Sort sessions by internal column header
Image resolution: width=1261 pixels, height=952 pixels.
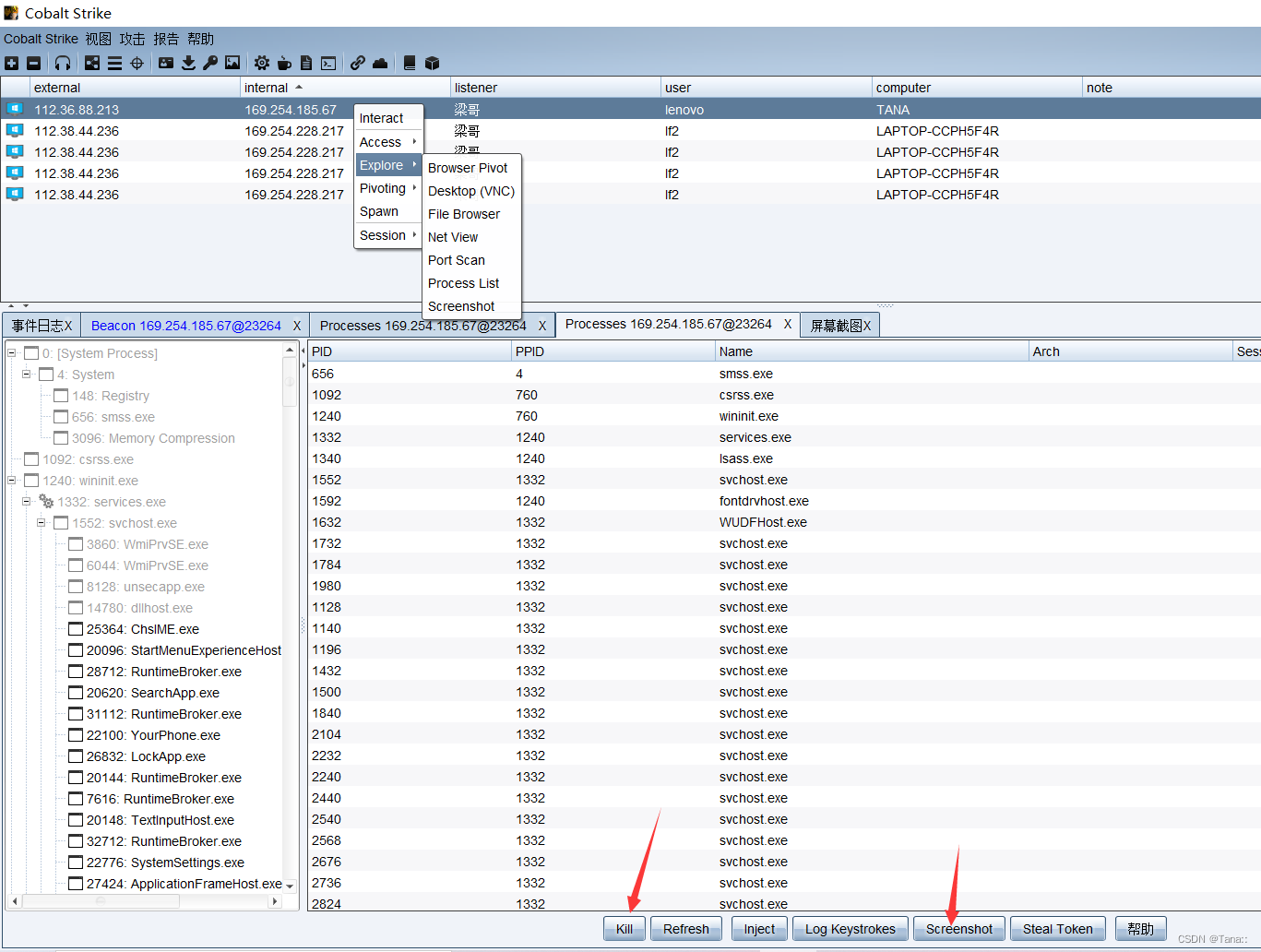pos(345,88)
